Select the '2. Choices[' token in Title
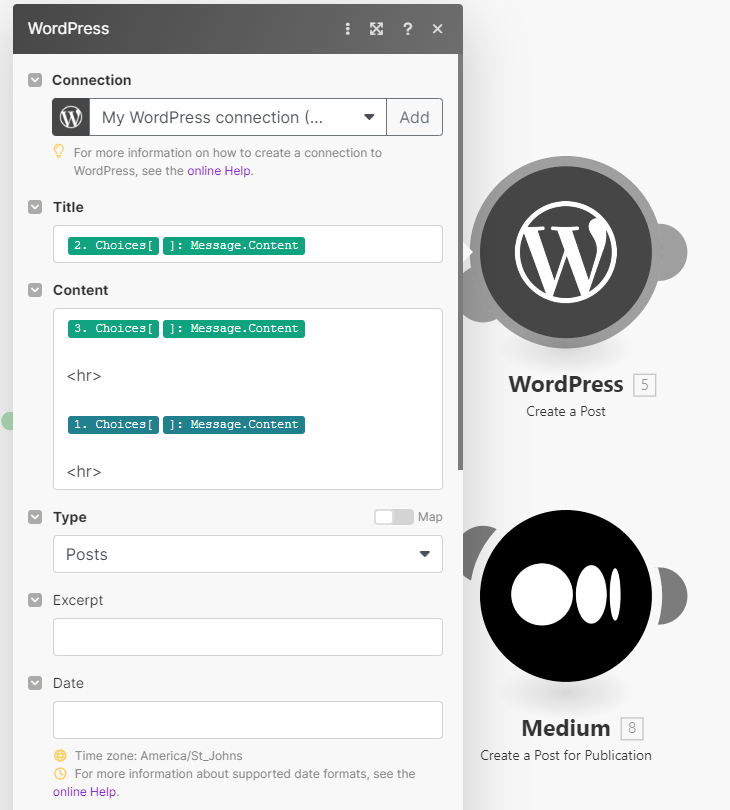The width and height of the screenshot is (730, 810). [x=113, y=246]
